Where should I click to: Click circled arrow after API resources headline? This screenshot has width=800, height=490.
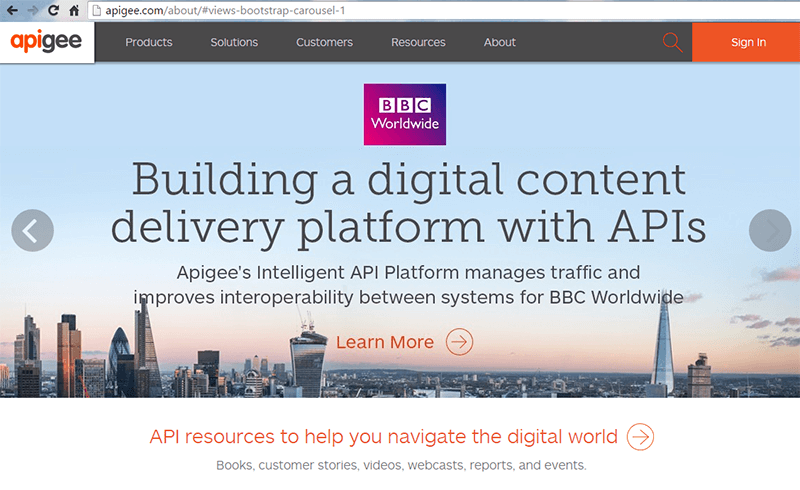(x=641, y=437)
